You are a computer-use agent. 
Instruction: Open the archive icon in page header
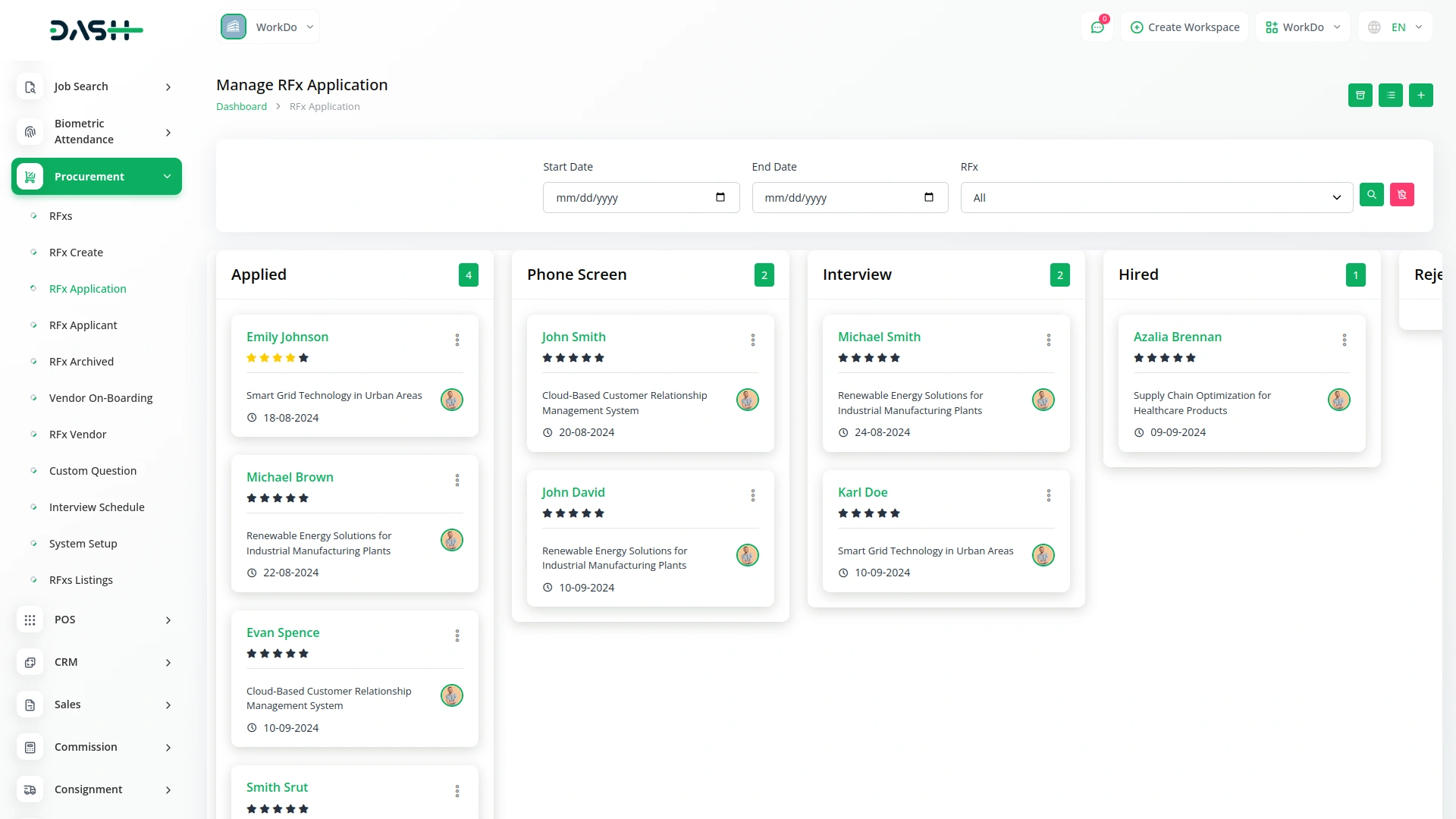[1360, 96]
